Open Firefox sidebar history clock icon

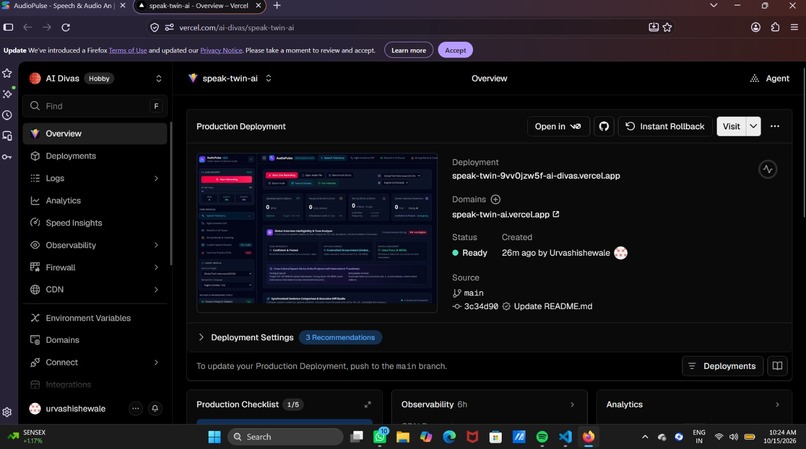7,115
